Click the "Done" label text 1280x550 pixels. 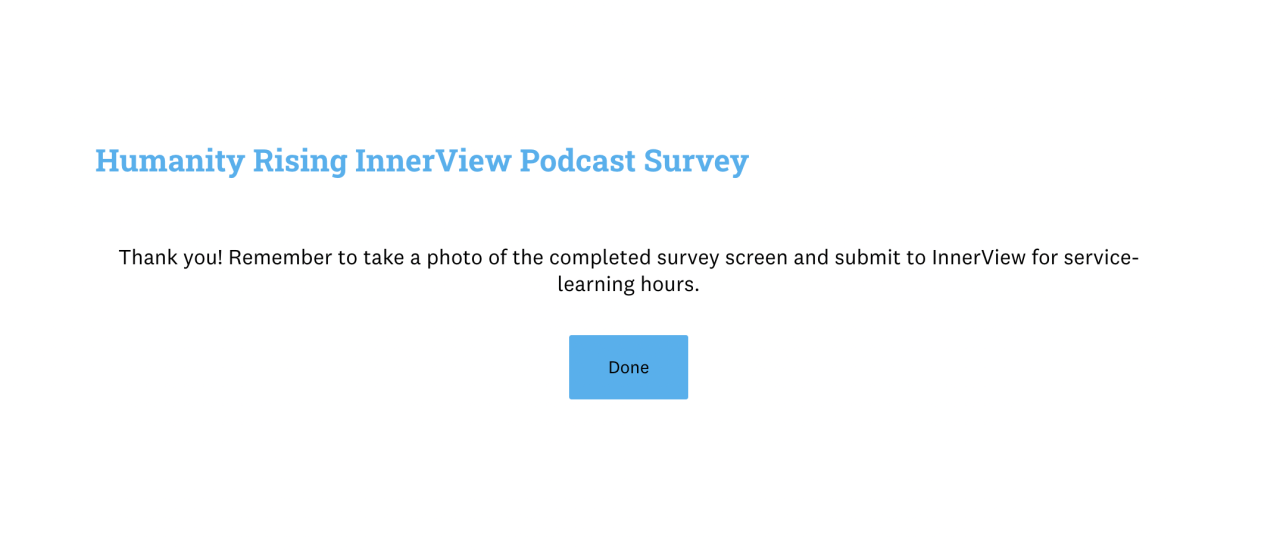(628, 367)
